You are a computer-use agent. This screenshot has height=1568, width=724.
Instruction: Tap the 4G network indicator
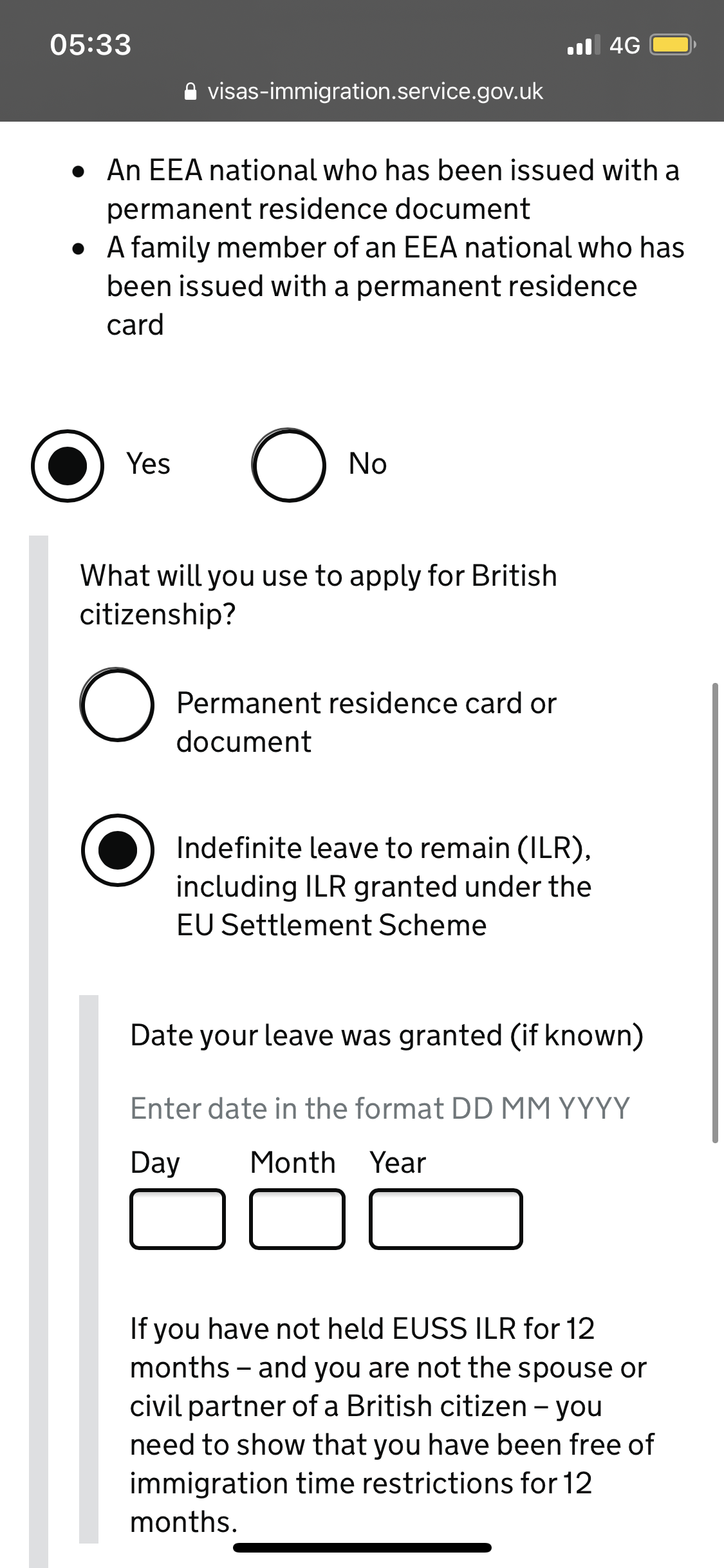[624, 45]
